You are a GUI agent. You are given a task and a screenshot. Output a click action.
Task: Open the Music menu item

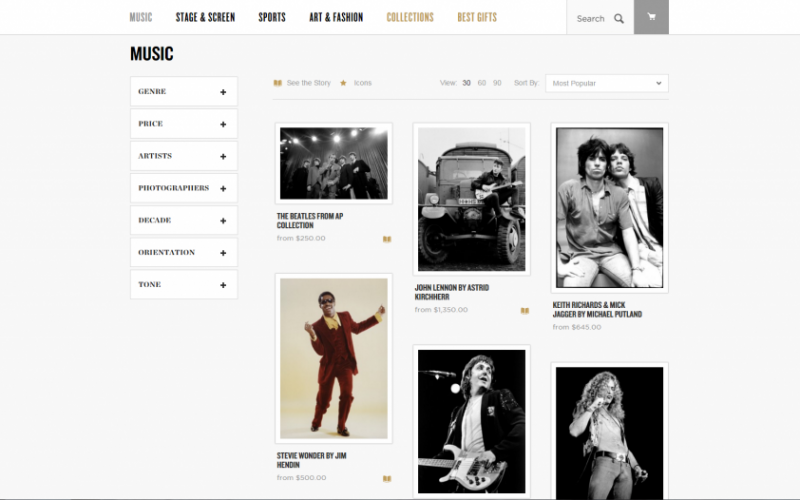click(141, 17)
